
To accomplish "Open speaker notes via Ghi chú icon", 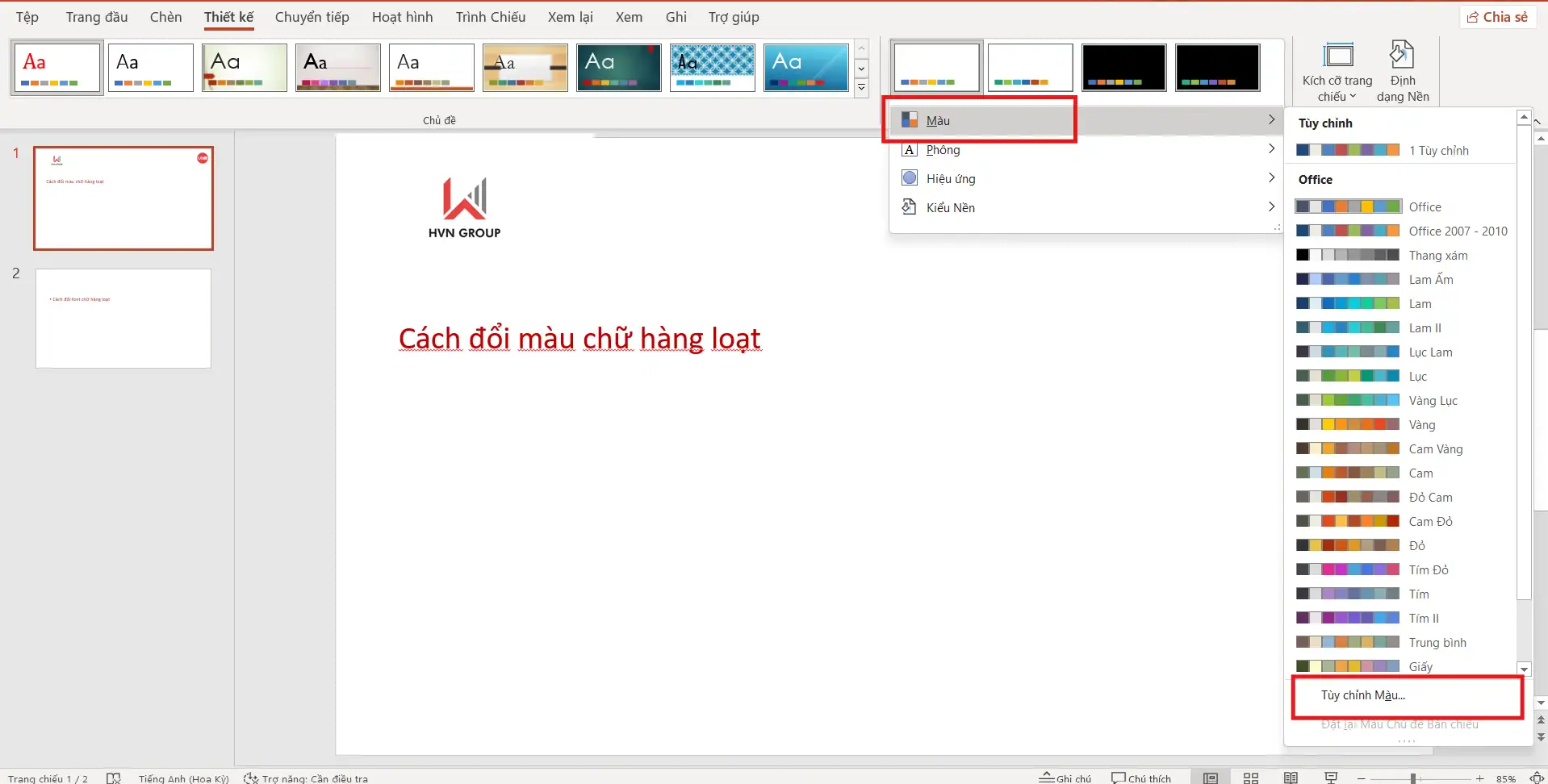I will point(1065,777).
